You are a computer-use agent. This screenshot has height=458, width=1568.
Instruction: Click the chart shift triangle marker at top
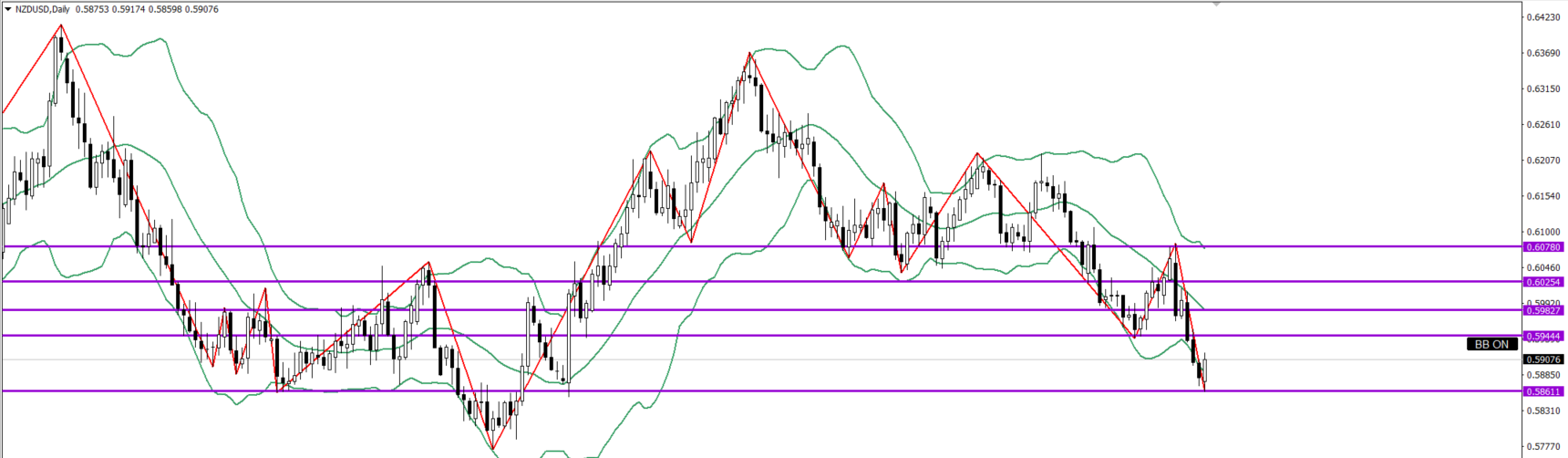coord(1215,5)
